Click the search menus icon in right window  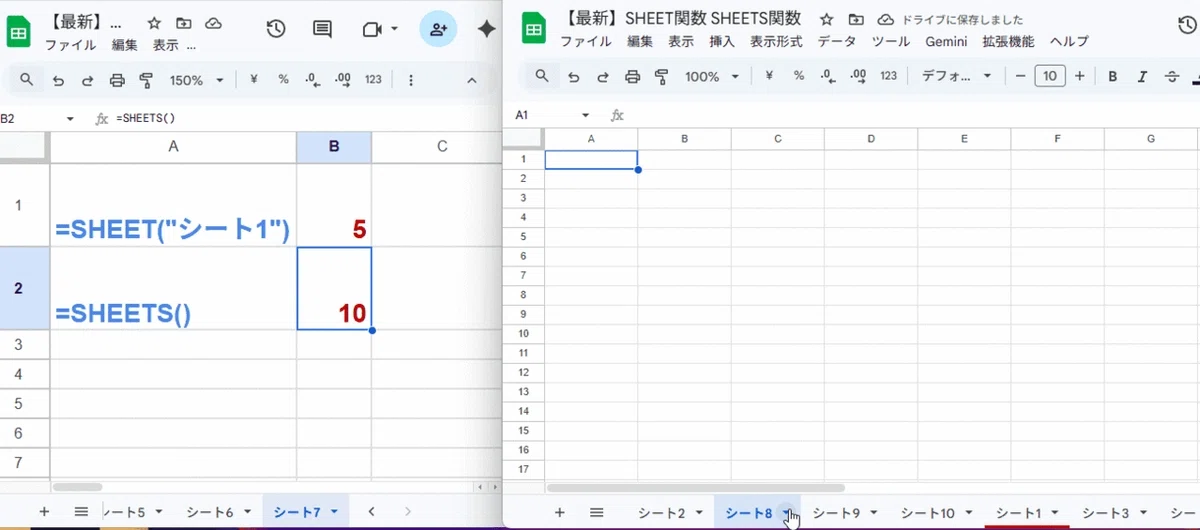coord(542,76)
